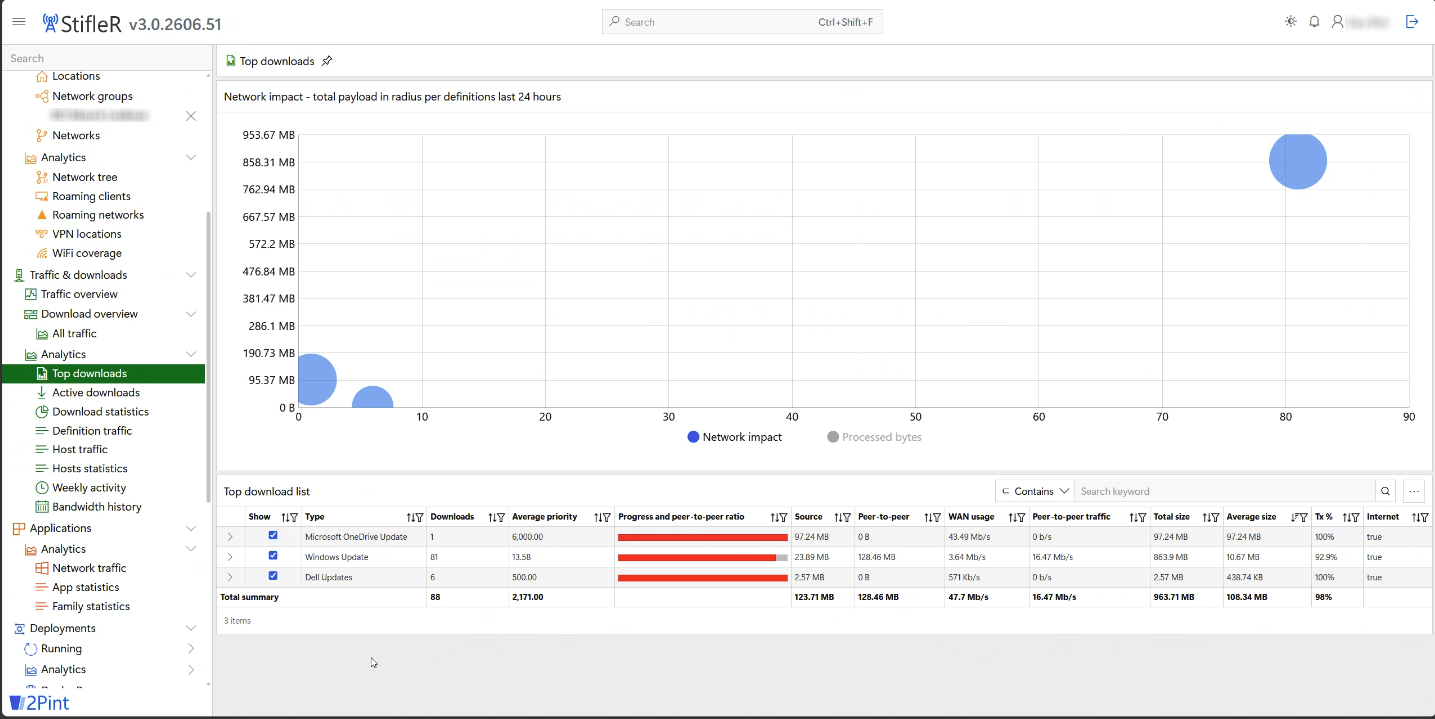Open the Contains filter dropdown
This screenshot has width=1435, height=719.
[x=1035, y=491]
